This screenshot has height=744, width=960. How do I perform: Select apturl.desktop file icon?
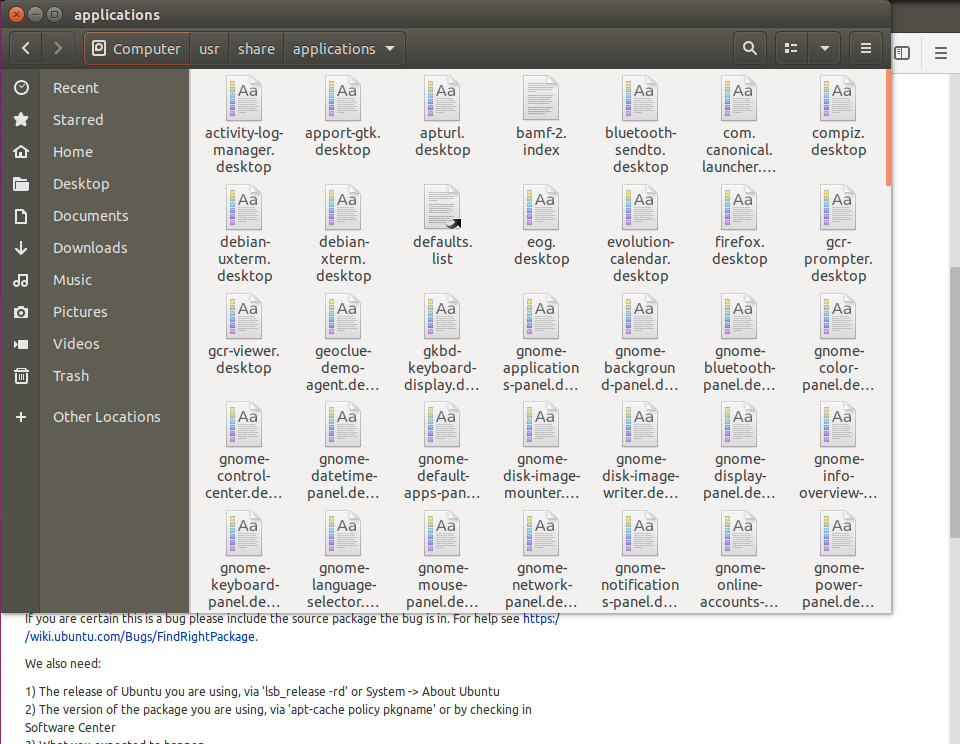[442, 98]
